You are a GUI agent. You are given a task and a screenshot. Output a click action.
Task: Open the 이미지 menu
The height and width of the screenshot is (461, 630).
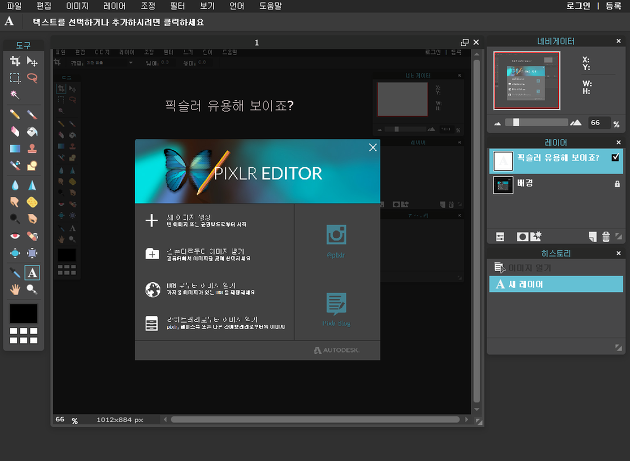click(x=77, y=6)
